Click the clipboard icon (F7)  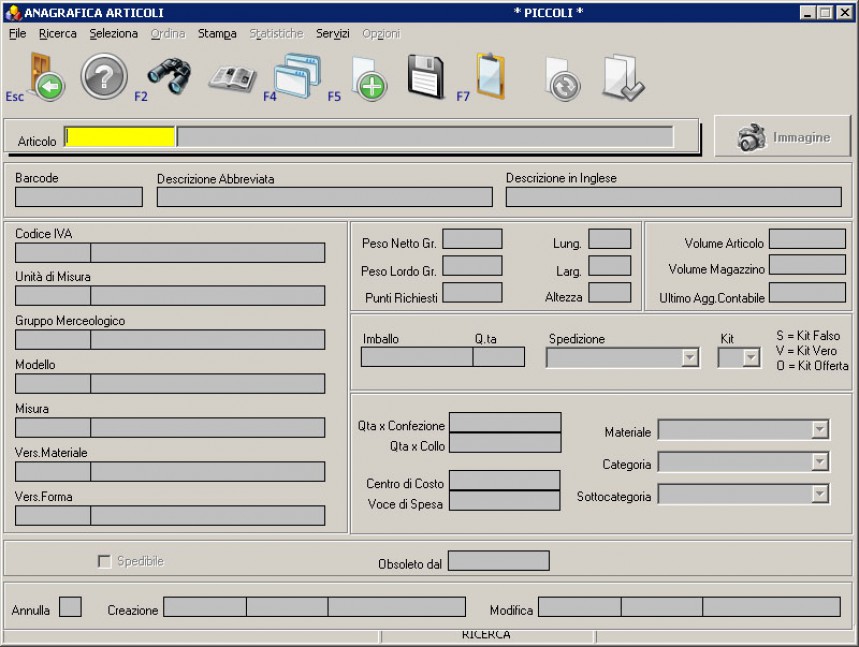pyautogui.click(x=491, y=77)
